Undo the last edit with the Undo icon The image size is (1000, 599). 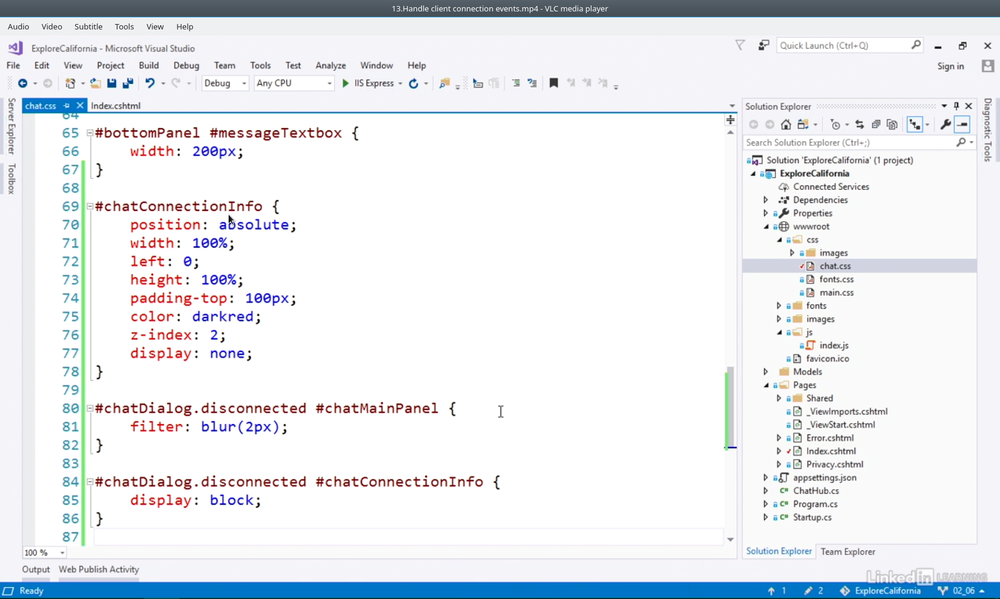pyautogui.click(x=149, y=84)
